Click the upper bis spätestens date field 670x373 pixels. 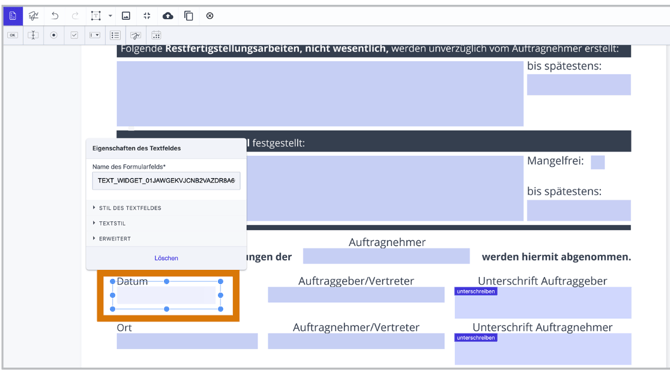click(579, 85)
